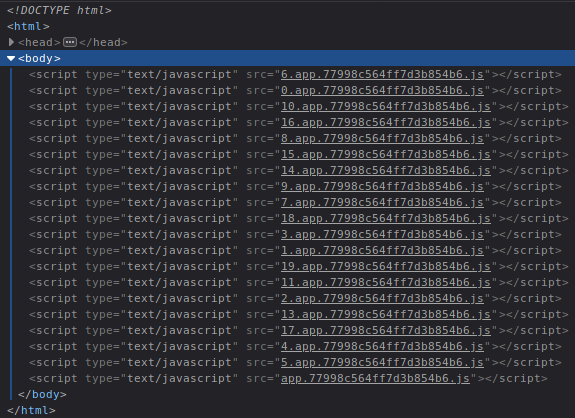Follow the 16.app script source link
This screenshot has height=418, width=575.
[x=386, y=122]
